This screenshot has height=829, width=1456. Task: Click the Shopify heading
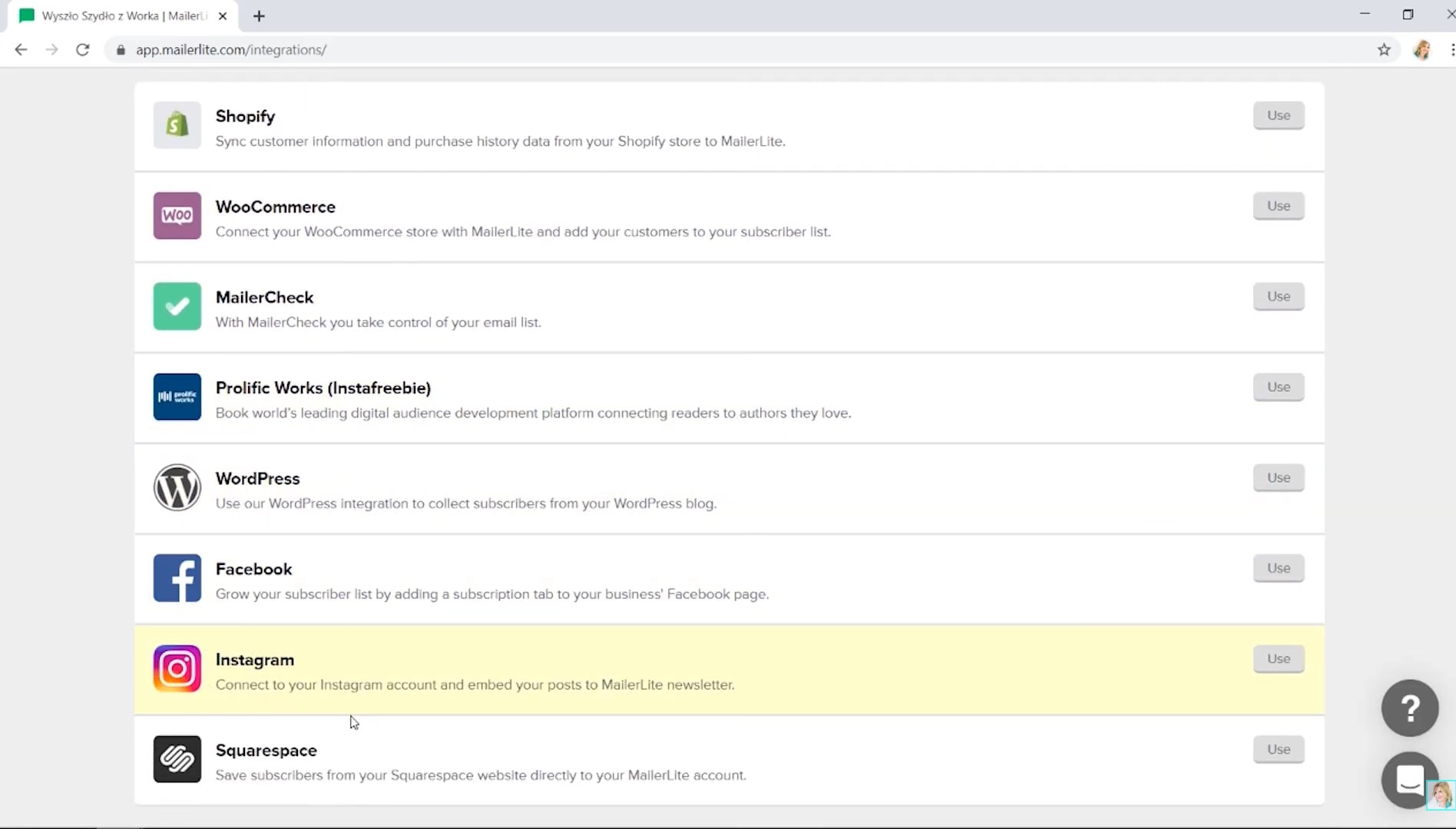[x=245, y=117]
